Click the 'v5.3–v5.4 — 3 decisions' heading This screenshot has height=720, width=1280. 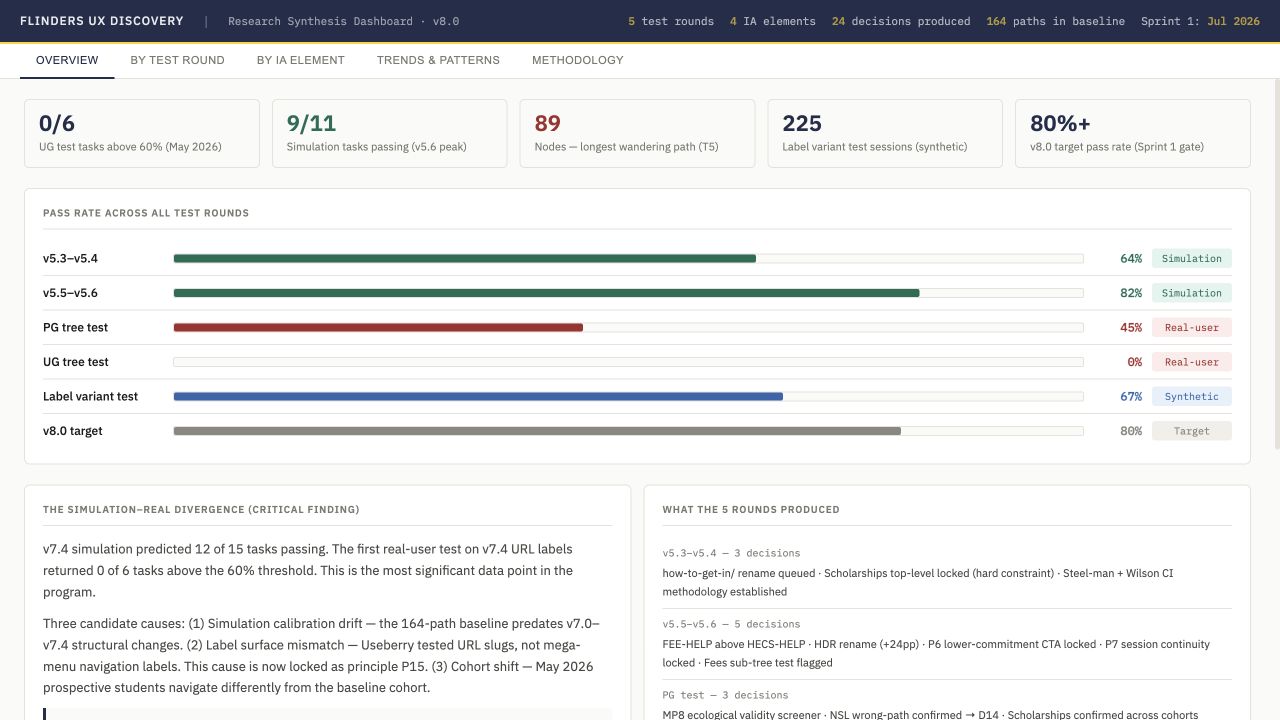coord(731,553)
